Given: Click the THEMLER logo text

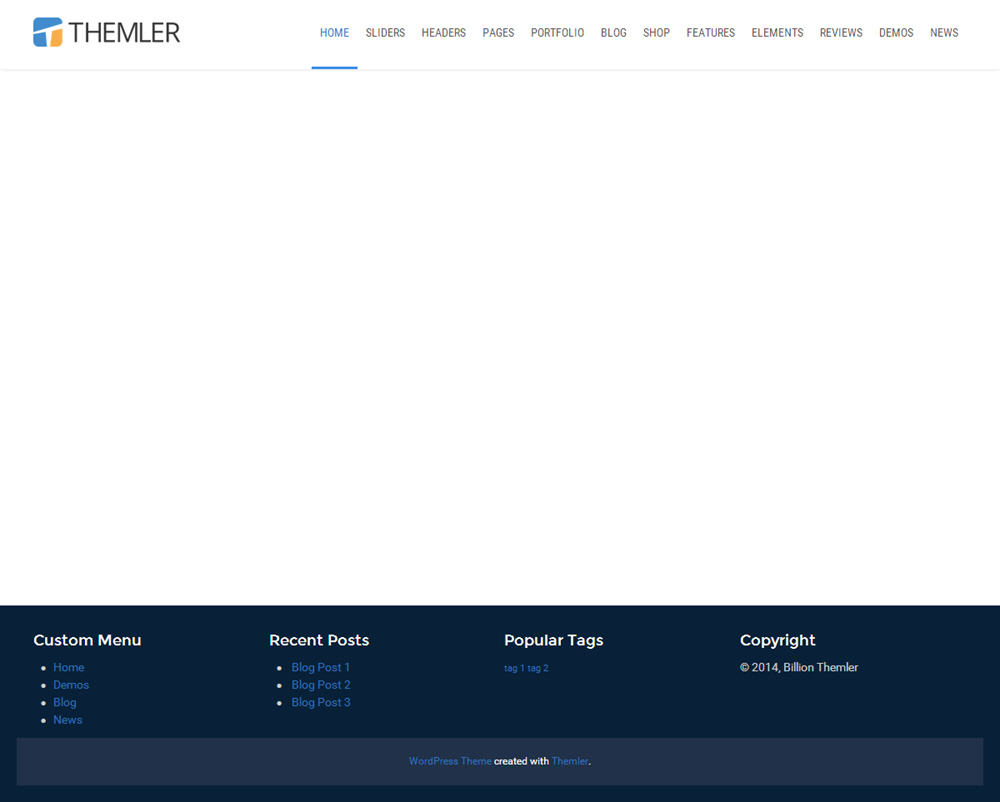Looking at the screenshot, I should pos(124,33).
